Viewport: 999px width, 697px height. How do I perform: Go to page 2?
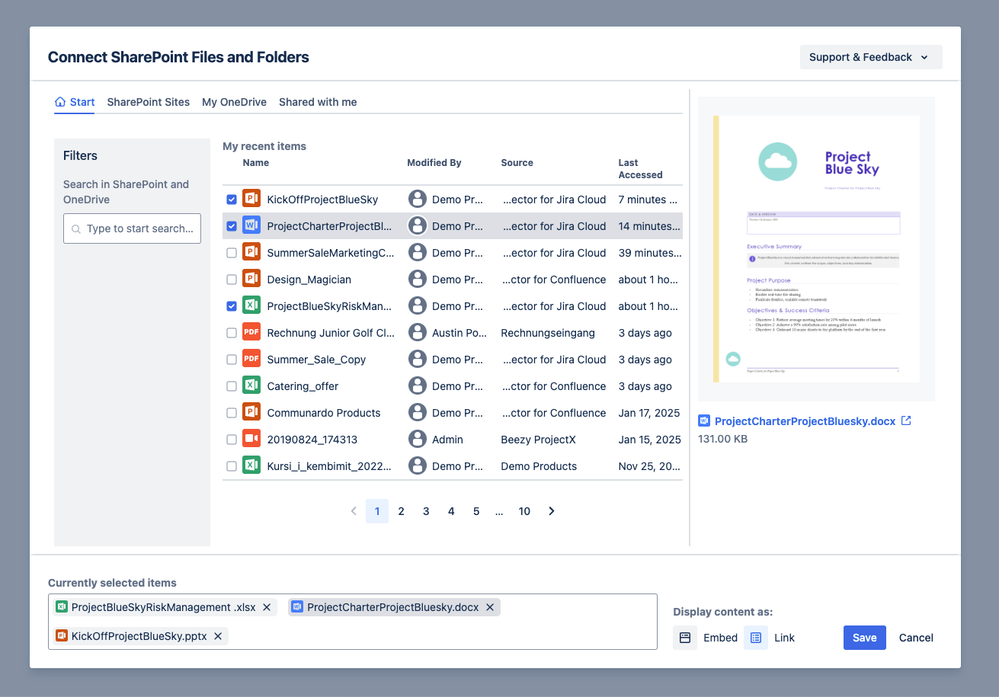click(x=401, y=511)
